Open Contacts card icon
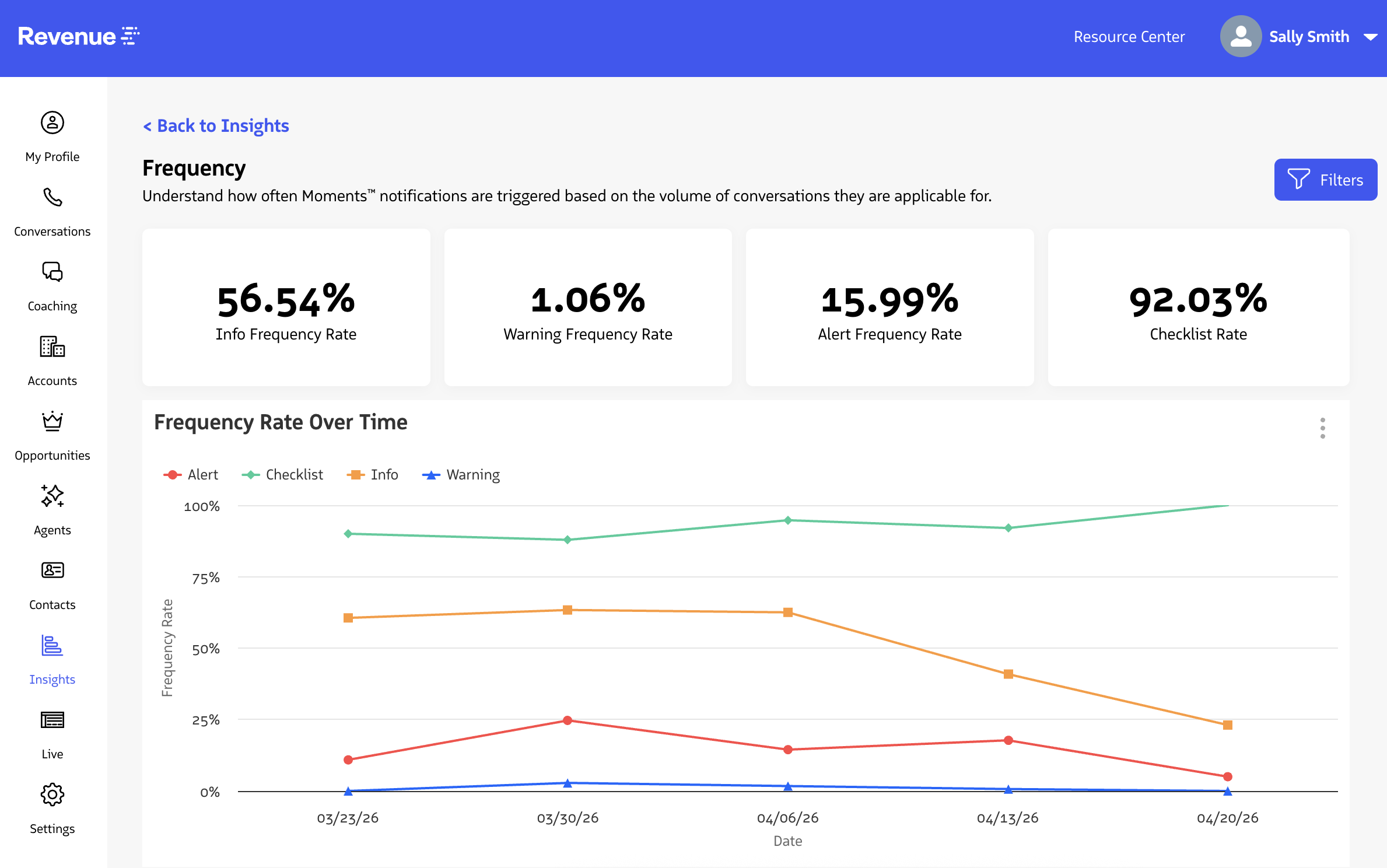Image resolution: width=1387 pixels, height=868 pixels. (52, 570)
